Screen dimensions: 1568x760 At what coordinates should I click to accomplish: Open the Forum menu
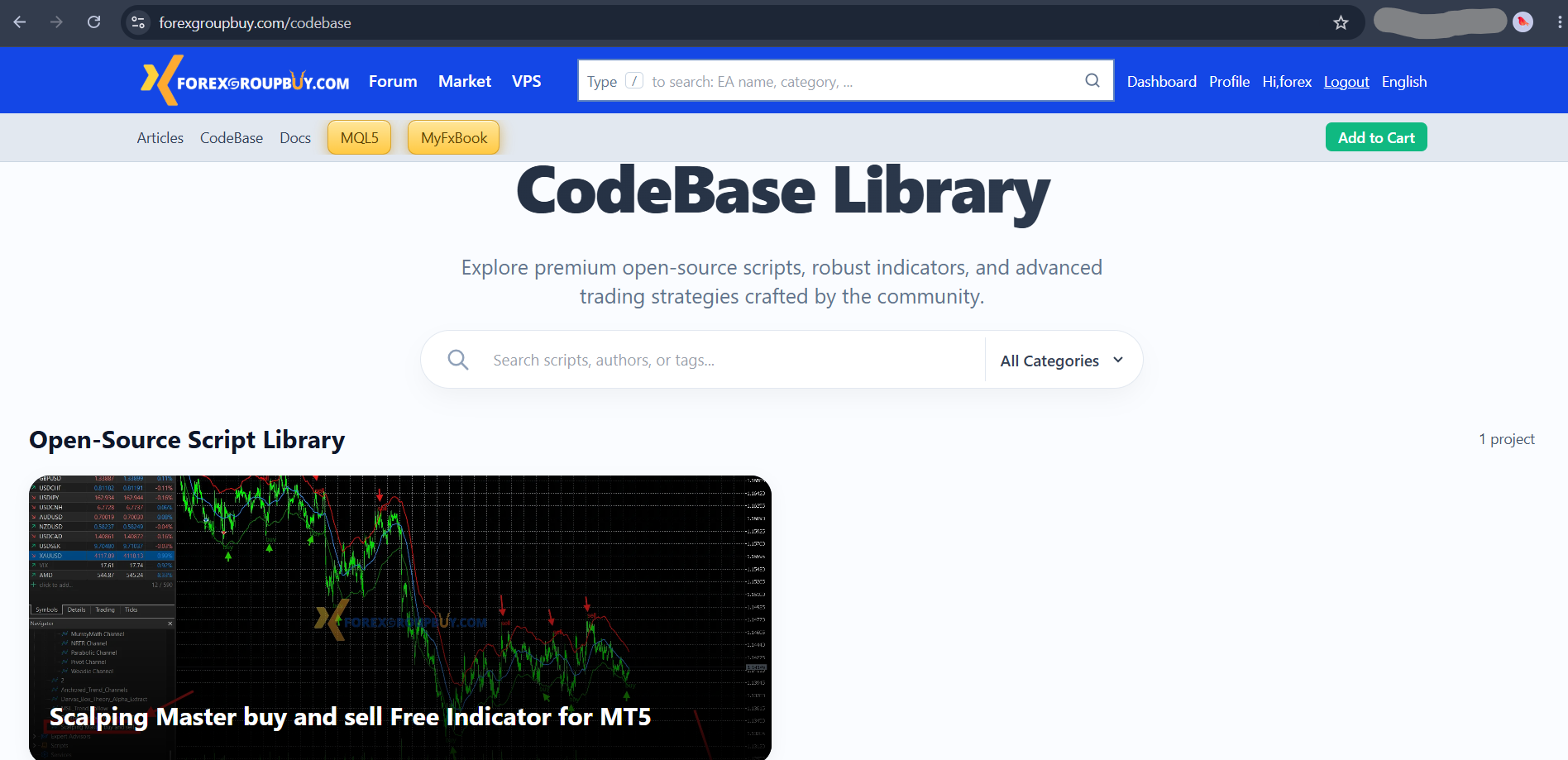[393, 81]
